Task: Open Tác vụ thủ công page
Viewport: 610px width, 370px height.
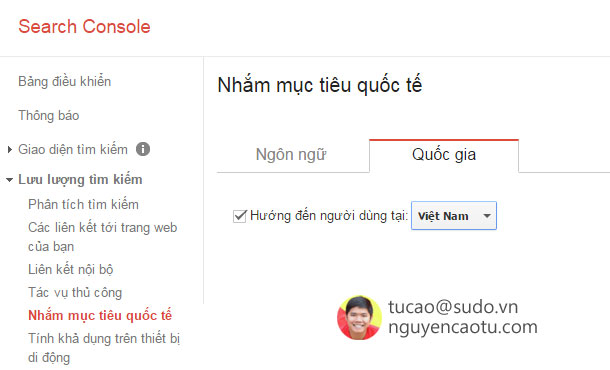Action: tap(75, 292)
